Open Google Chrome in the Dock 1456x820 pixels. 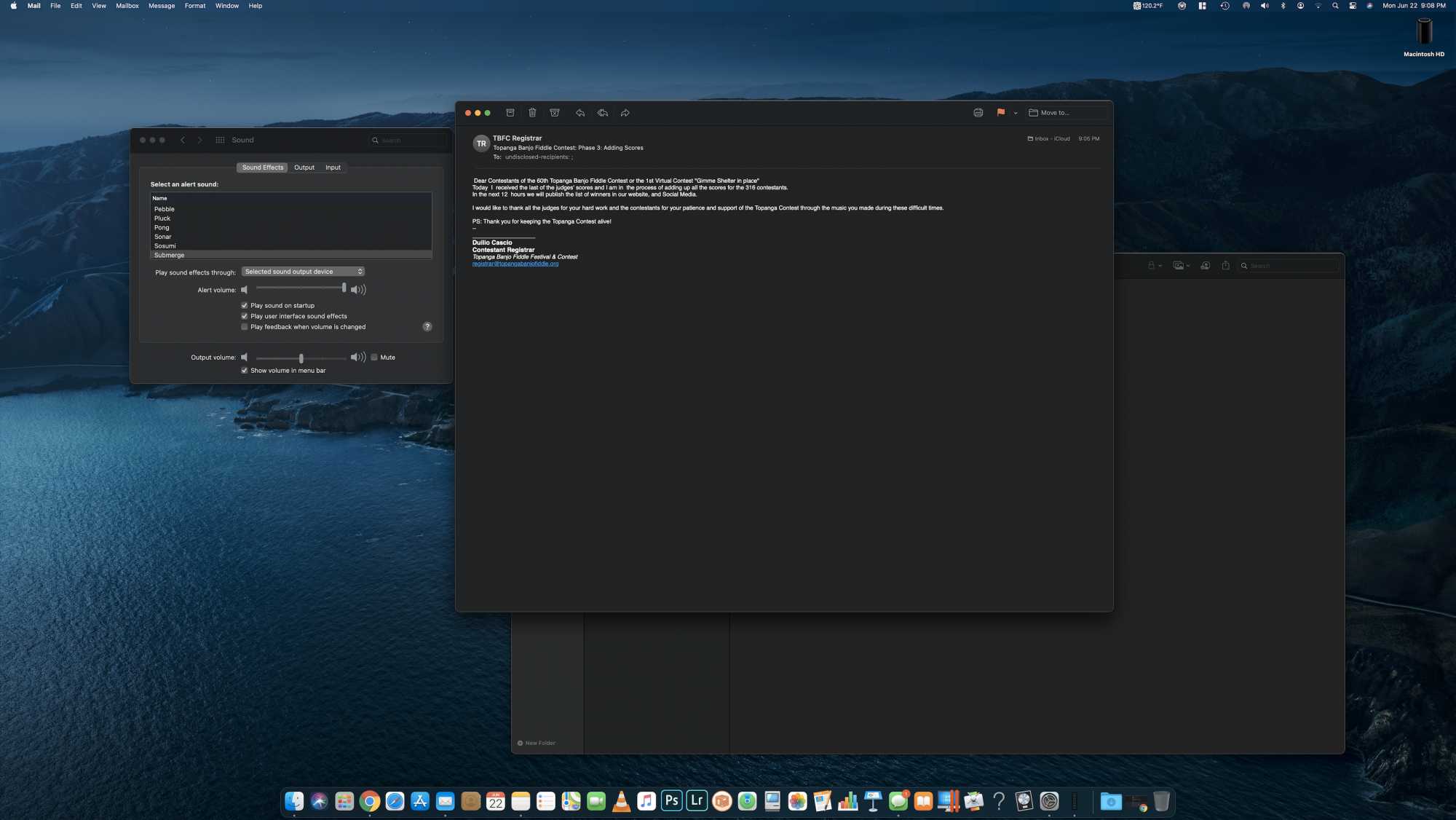370,801
